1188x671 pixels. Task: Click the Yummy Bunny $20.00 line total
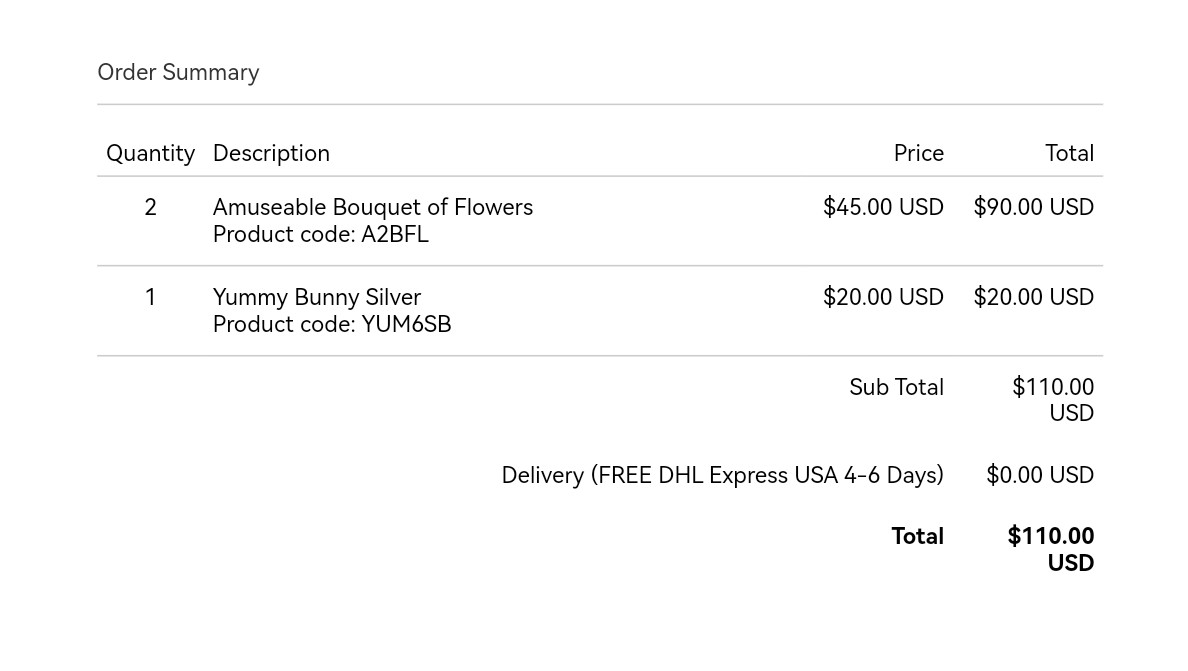1033,297
